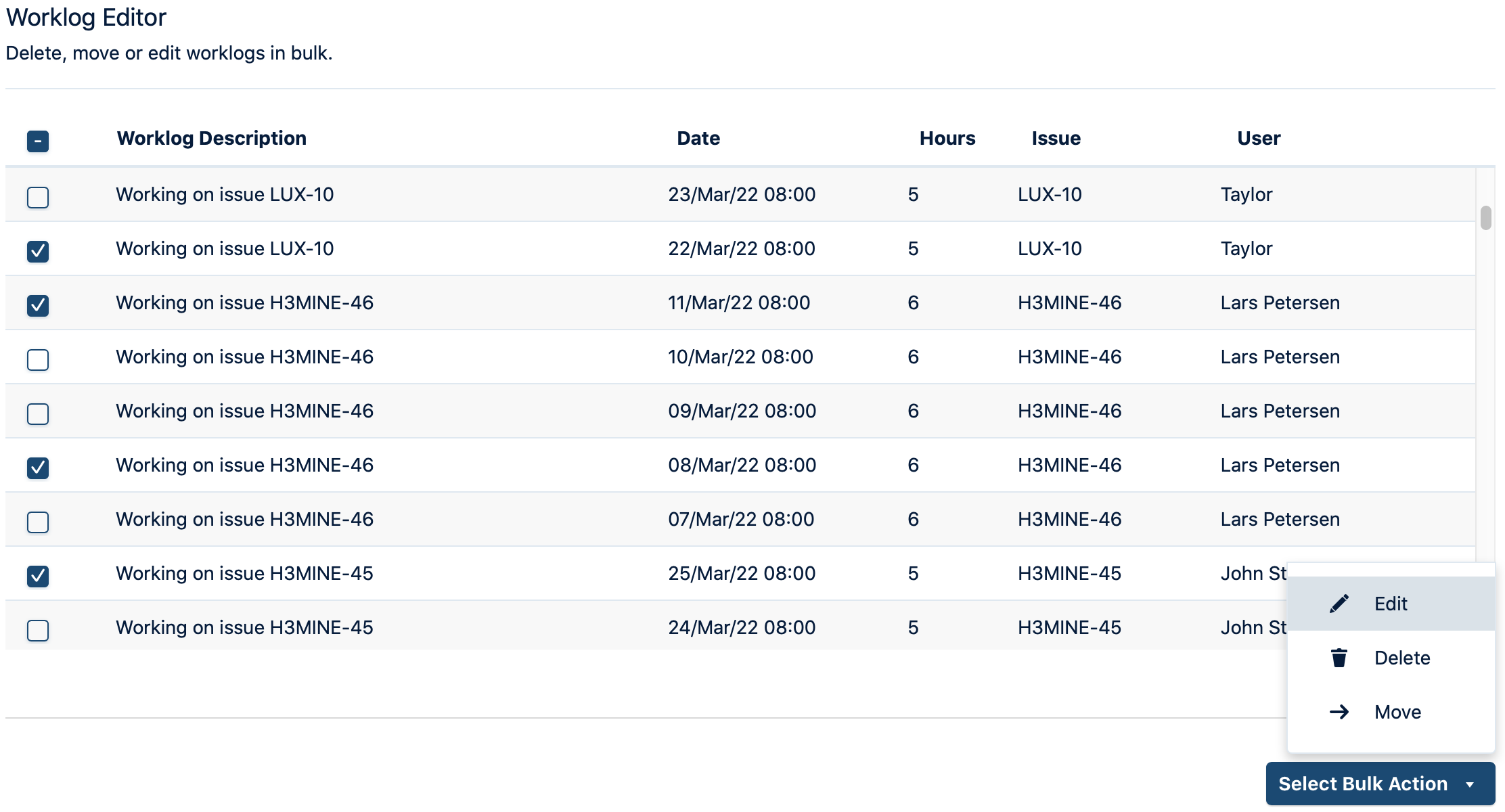Screen dimensions: 1505x812
Task: Click the Worklog Description column header
Action: pyautogui.click(x=212, y=138)
